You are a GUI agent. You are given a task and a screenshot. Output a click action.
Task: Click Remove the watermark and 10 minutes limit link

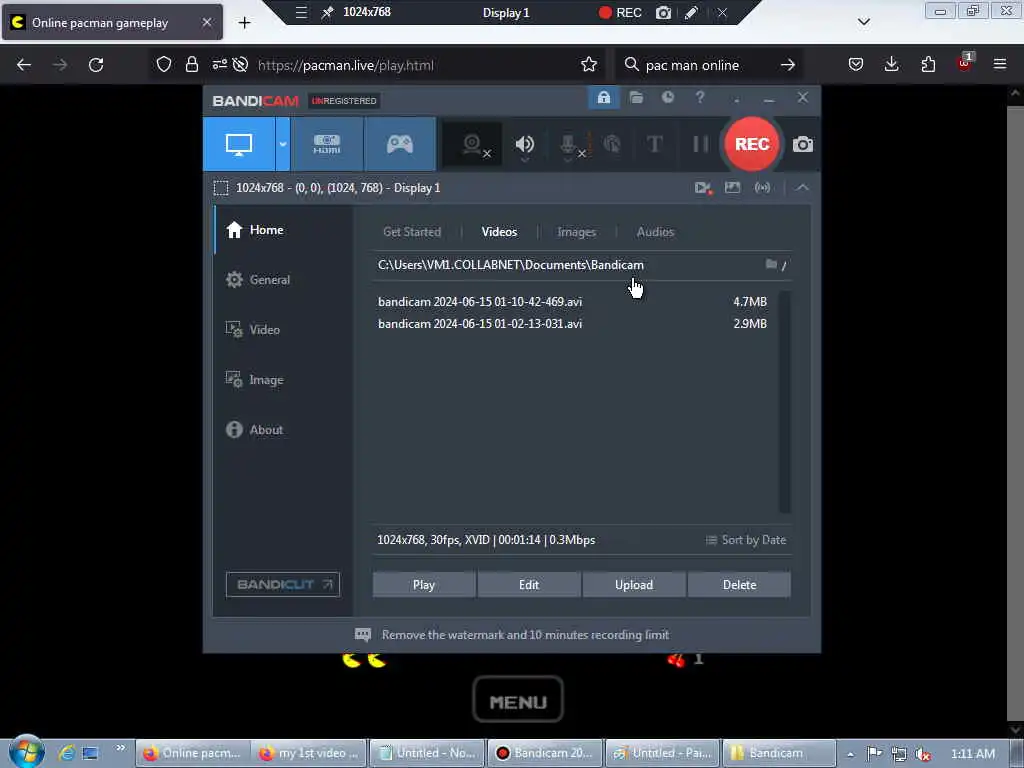(525, 635)
